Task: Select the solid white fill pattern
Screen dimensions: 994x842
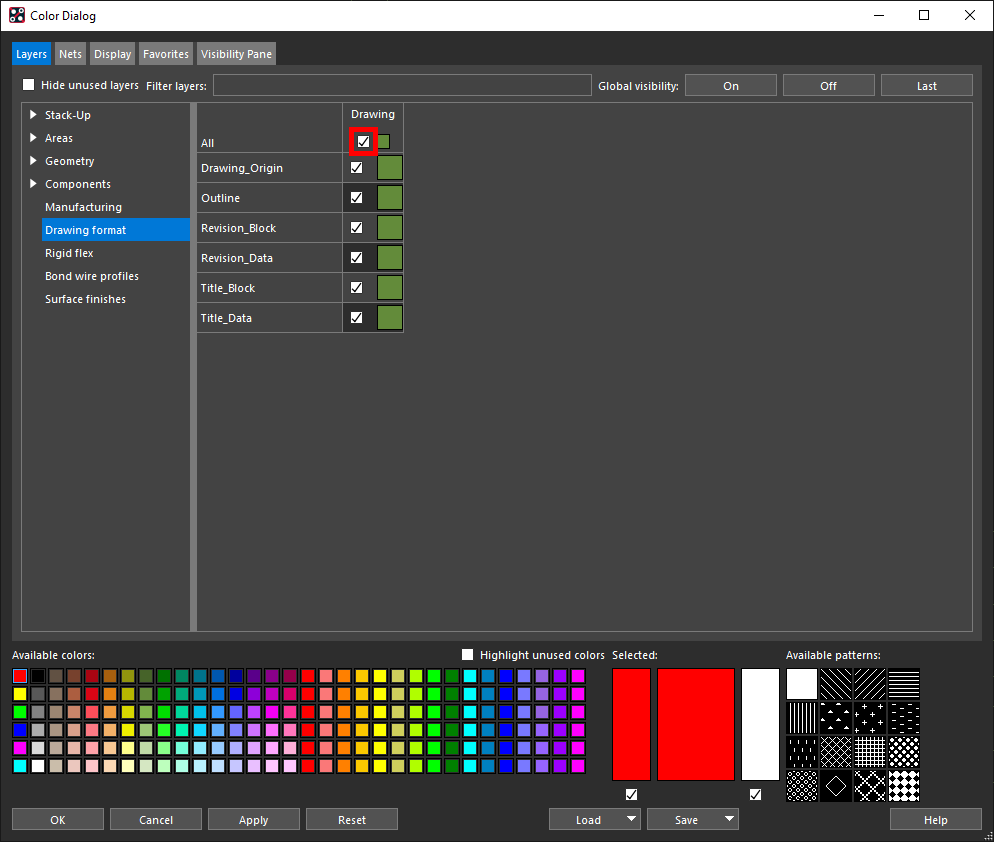Action: pyautogui.click(x=802, y=684)
